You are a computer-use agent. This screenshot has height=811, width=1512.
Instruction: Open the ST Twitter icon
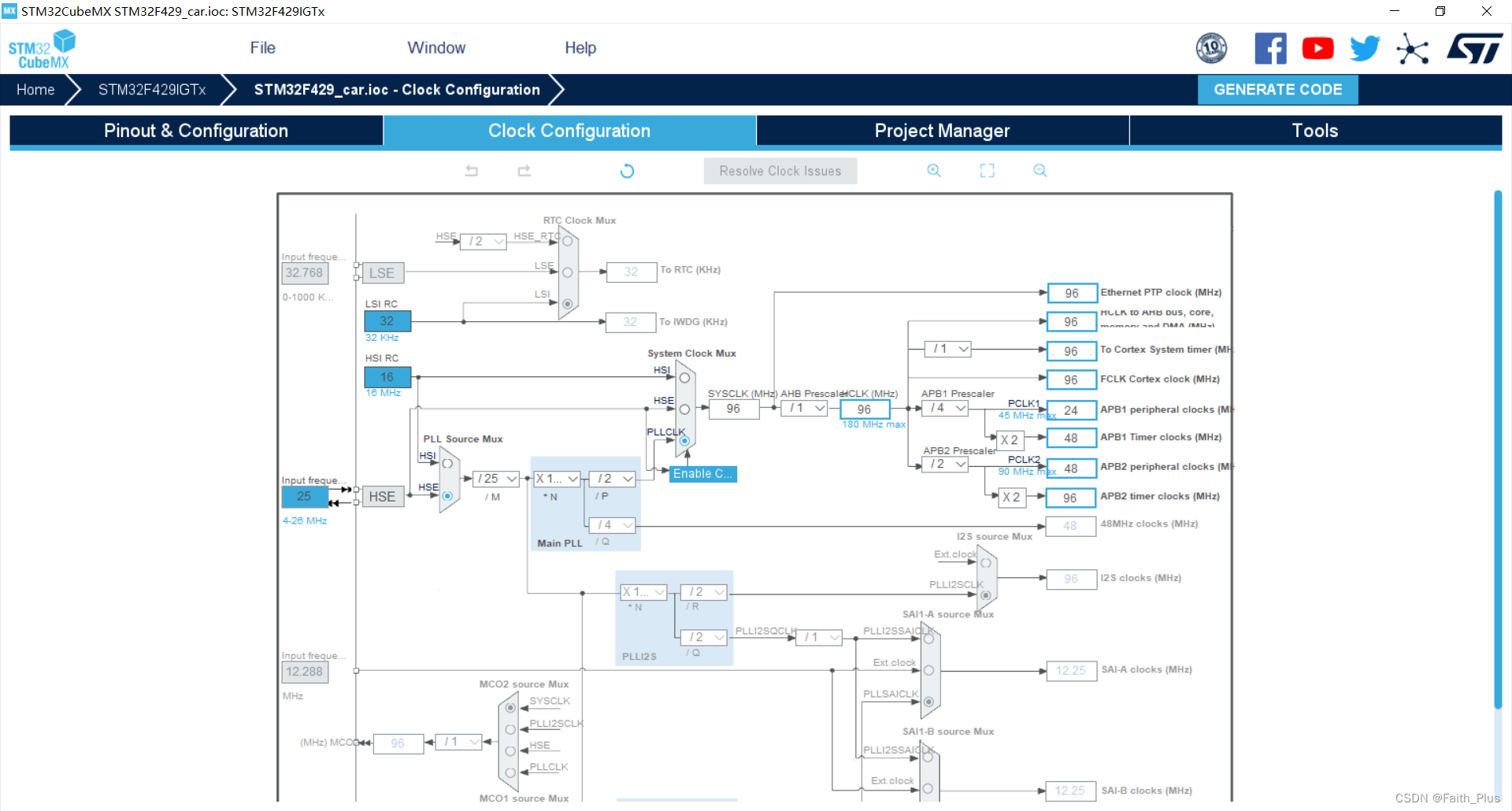[x=1365, y=49]
